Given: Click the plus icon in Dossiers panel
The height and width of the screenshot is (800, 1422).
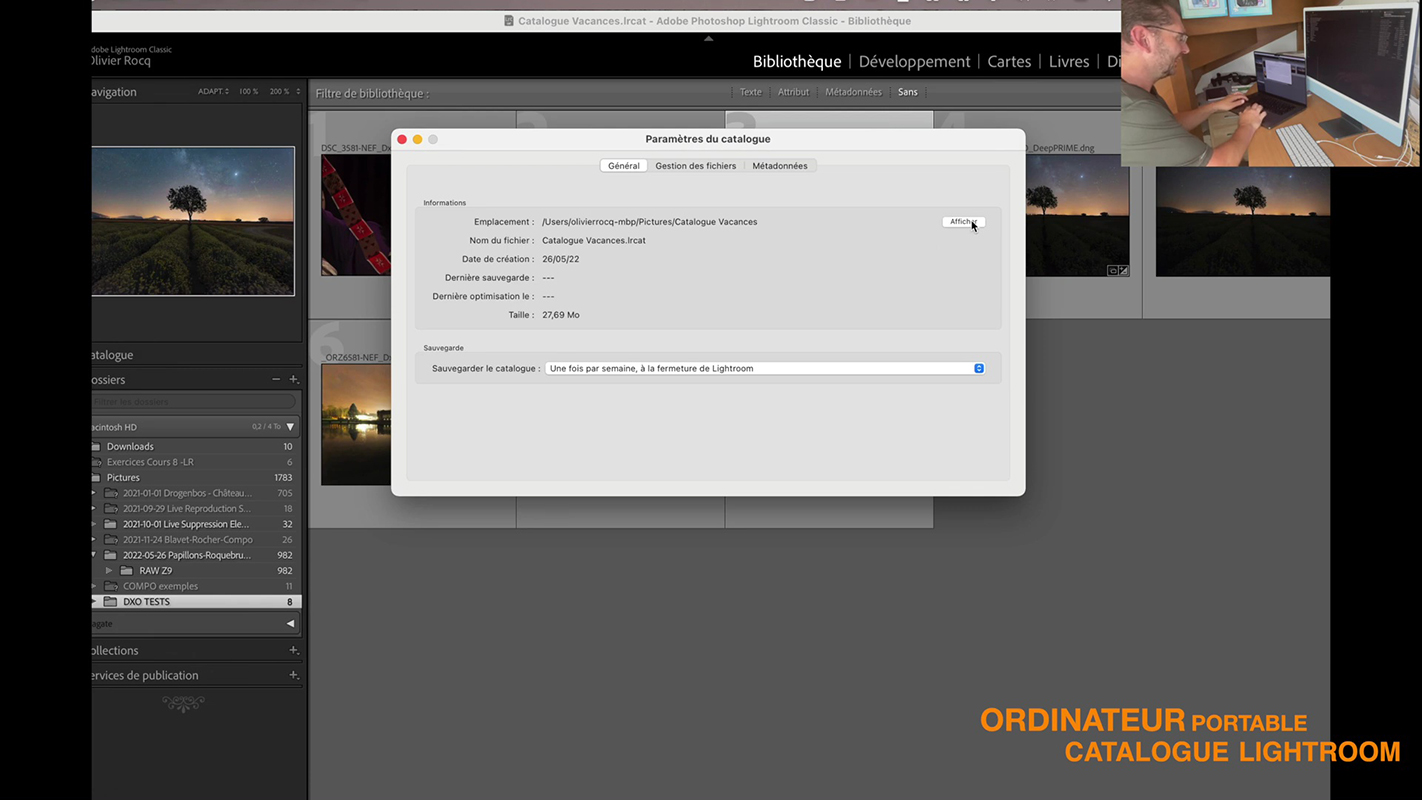Looking at the screenshot, I should tap(294, 380).
